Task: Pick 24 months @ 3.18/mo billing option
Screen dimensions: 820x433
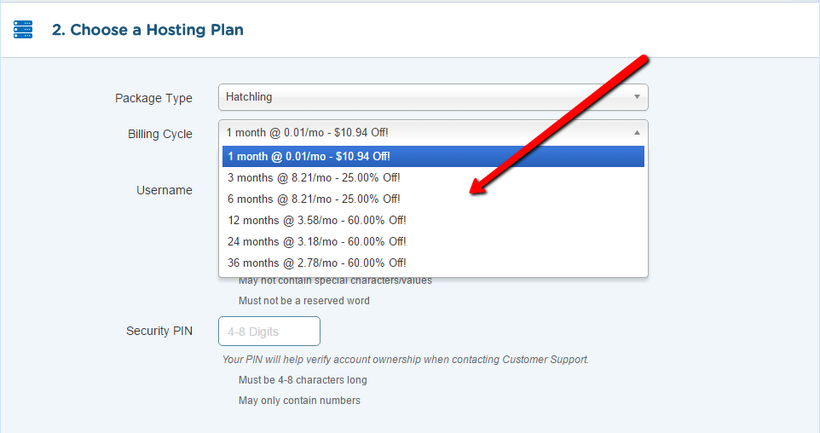Action: click(x=433, y=242)
